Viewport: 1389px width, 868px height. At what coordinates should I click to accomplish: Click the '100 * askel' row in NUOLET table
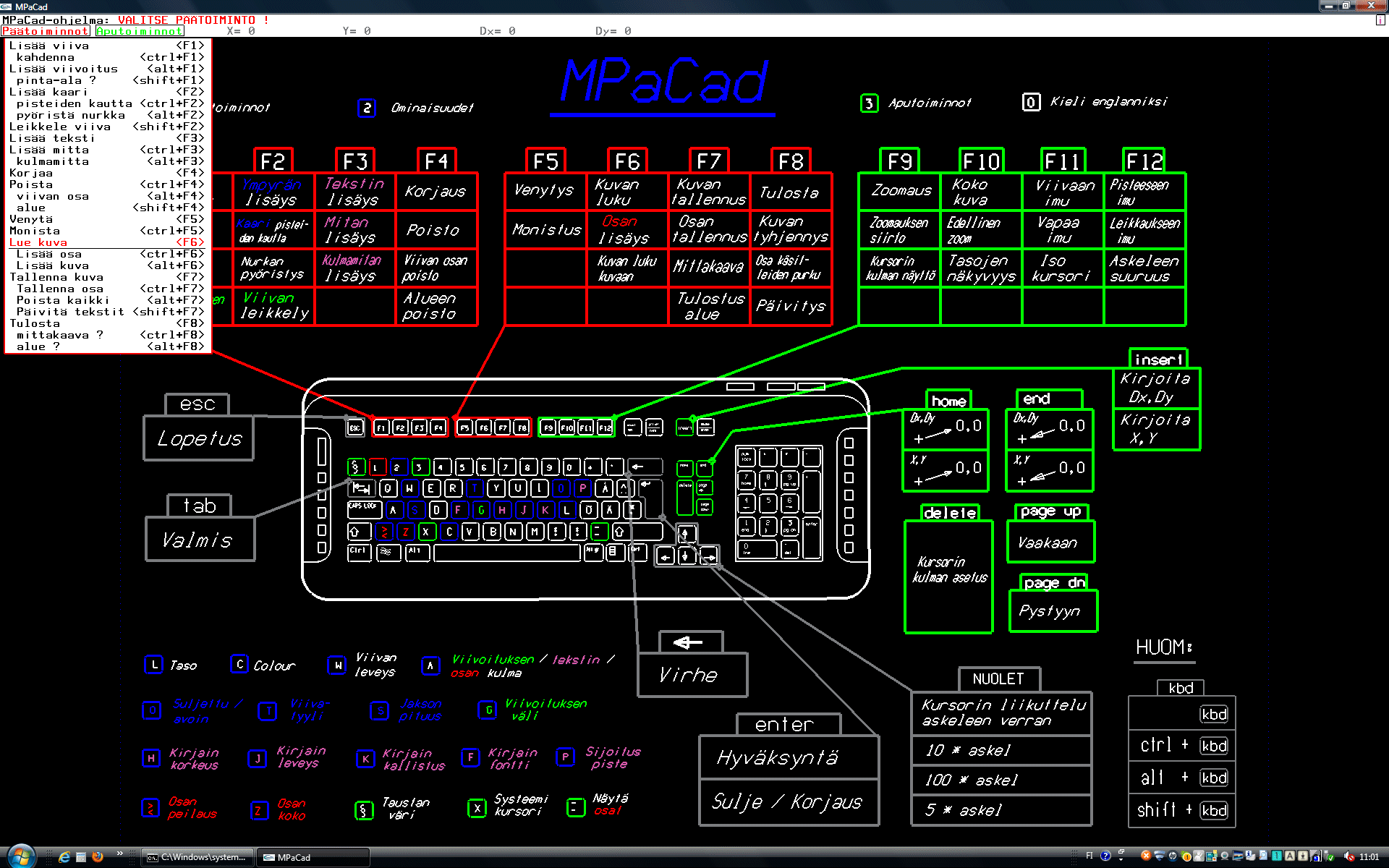tap(1001, 780)
